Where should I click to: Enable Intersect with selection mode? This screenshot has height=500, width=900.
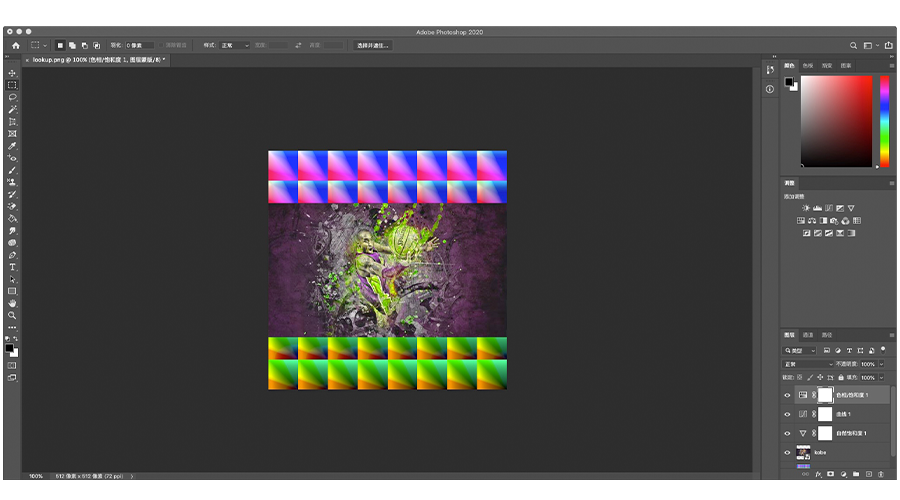point(96,45)
